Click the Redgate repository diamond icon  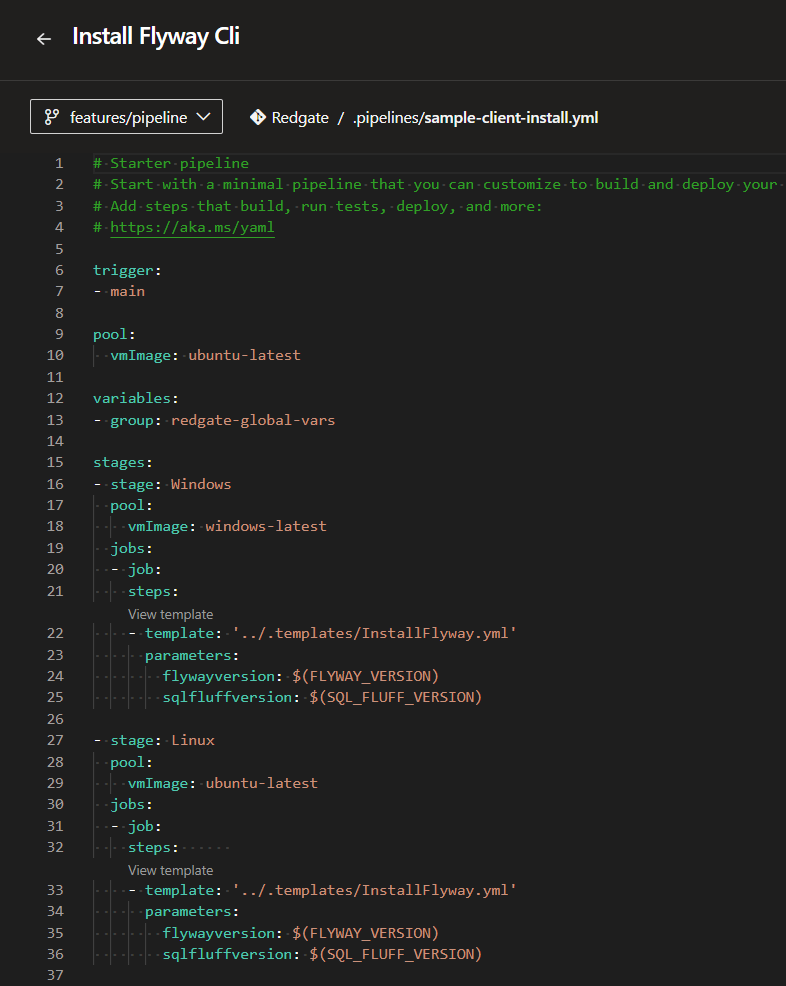pos(258,116)
